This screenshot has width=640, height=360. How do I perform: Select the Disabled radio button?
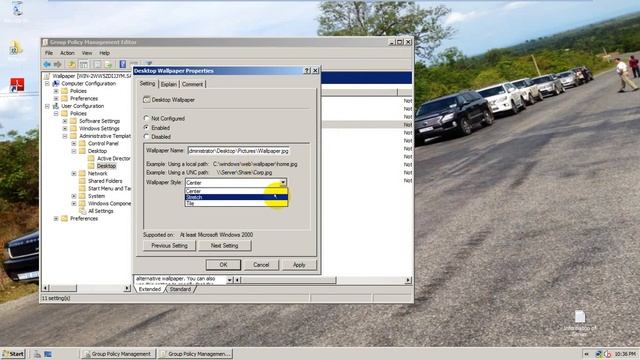click(x=147, y=136)
